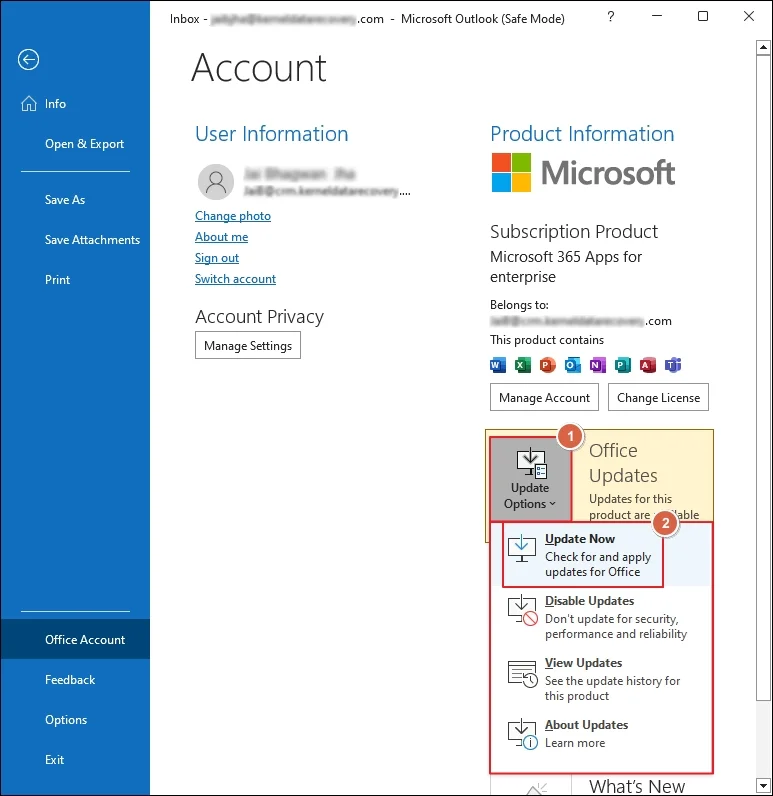This screenshot has height=796, width=773.
Task: Select View Updates menu entry
Action: click(601, 679)
